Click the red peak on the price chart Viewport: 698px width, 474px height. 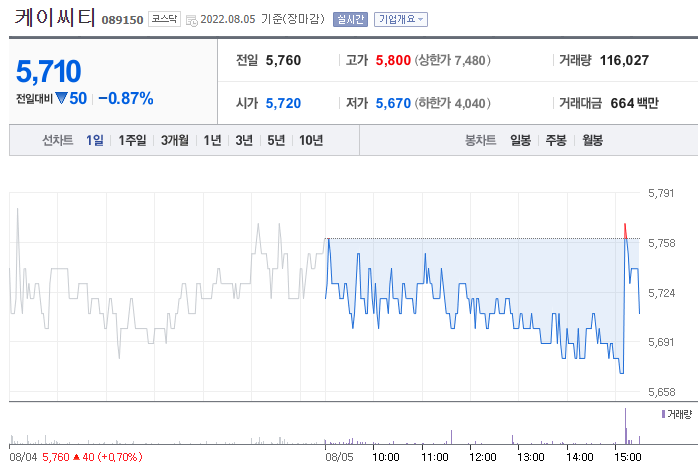click(x=625, y=231)
